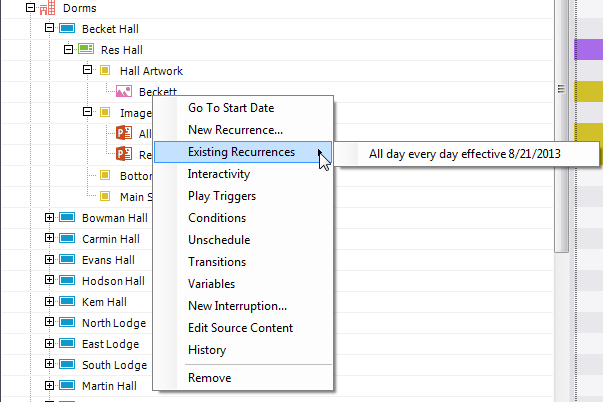Click the Kem Hall player icon
Viewport: 603px width, 402px height.
click(67, 301)
